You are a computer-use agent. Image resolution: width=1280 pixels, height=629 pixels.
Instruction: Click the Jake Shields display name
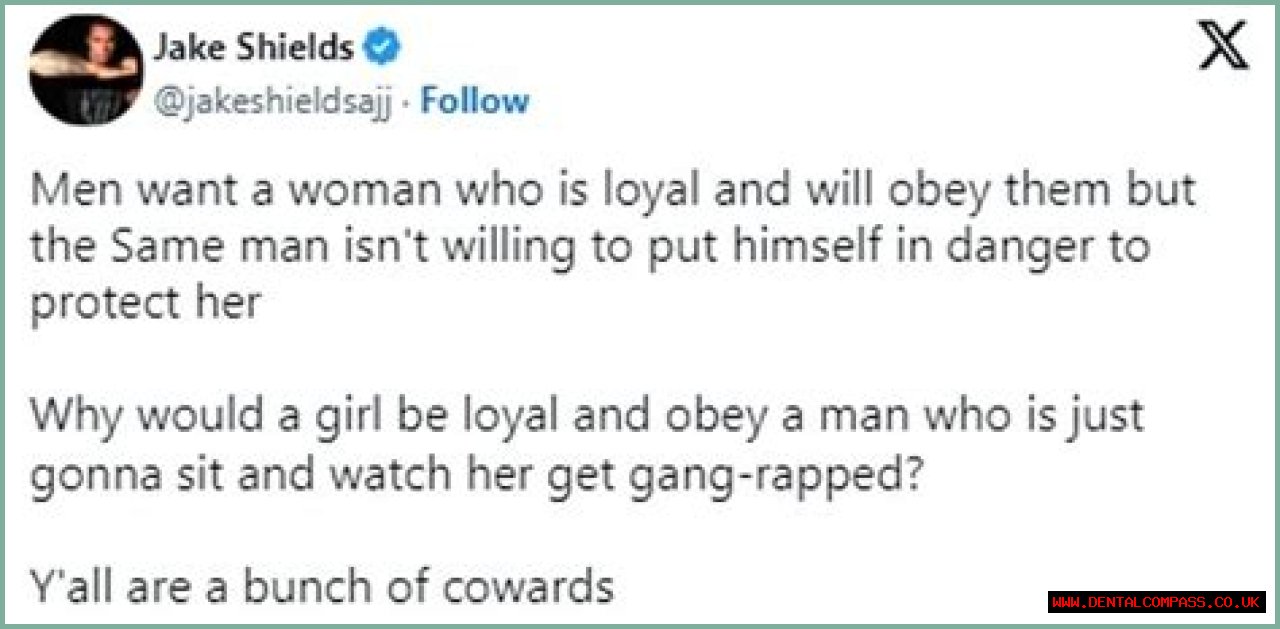[253, 47]
